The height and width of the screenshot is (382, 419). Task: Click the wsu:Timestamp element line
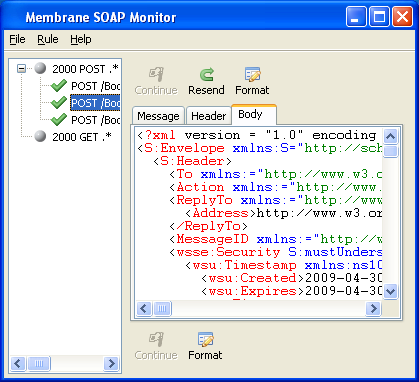283,265
